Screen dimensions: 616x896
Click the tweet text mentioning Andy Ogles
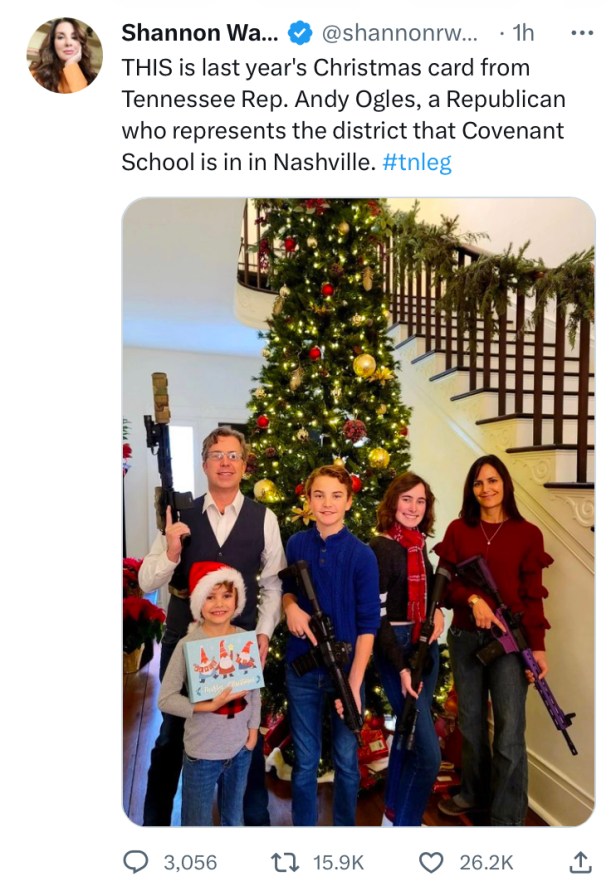pos(343,100)
